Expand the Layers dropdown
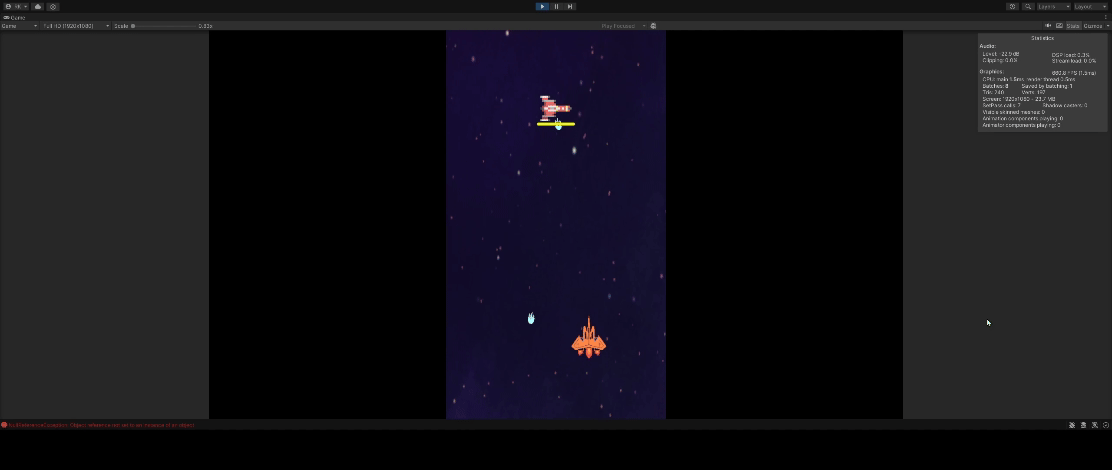 click(x=1053, y=6)
